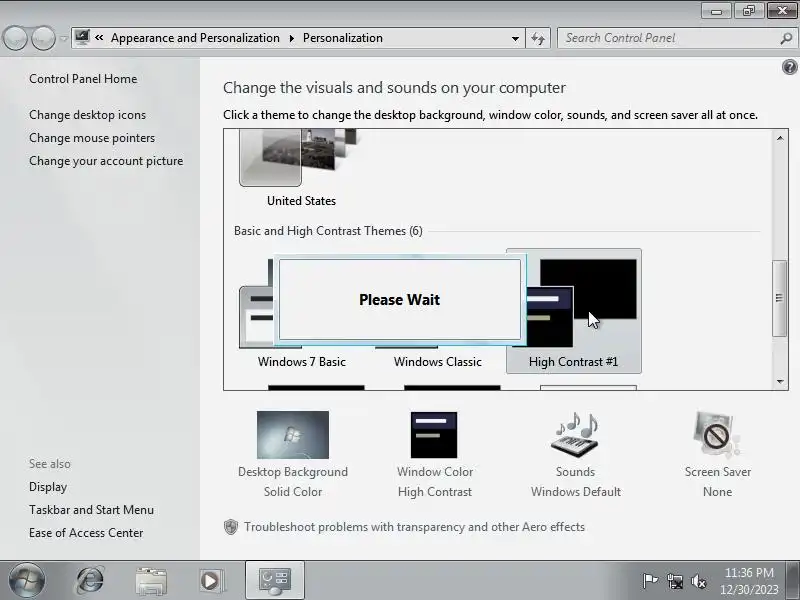Open Troubleshoot problems with transparency link
Image resolution: width=800 pixels, height=600 pixels.
click(414, 527)
